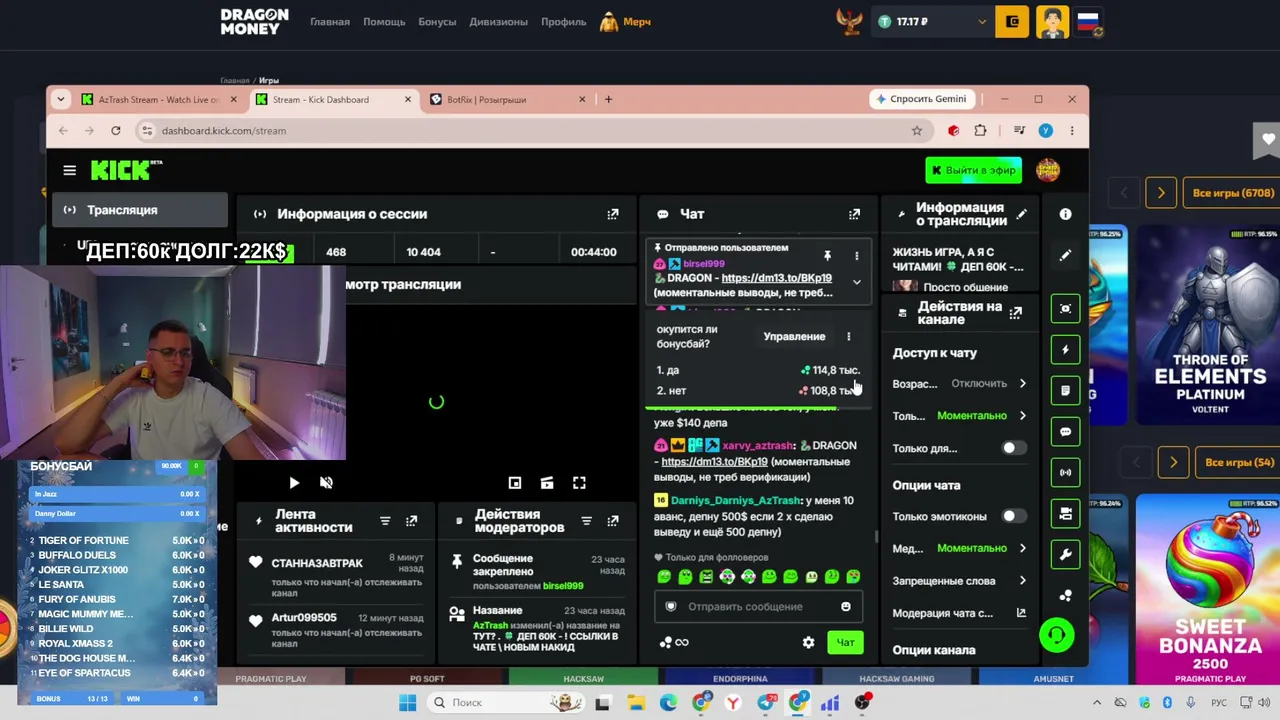Switch to Stream - Kick Dashboard tab
This screenshot has width=1280, height=720.
(x=333, y=100)
